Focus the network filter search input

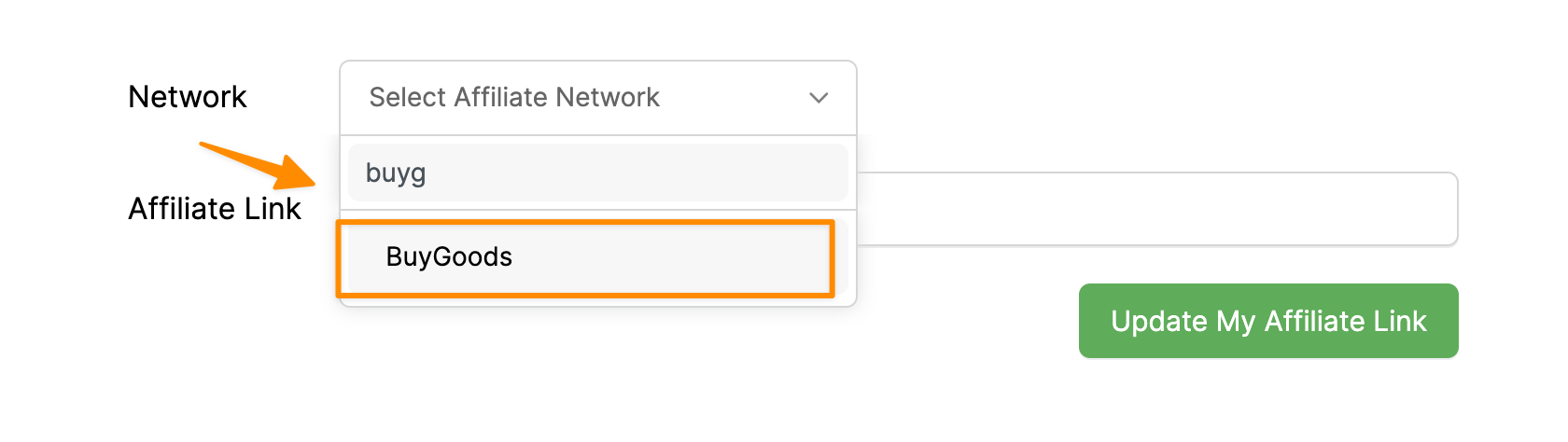pyautogui.click(x=597, y=173)
